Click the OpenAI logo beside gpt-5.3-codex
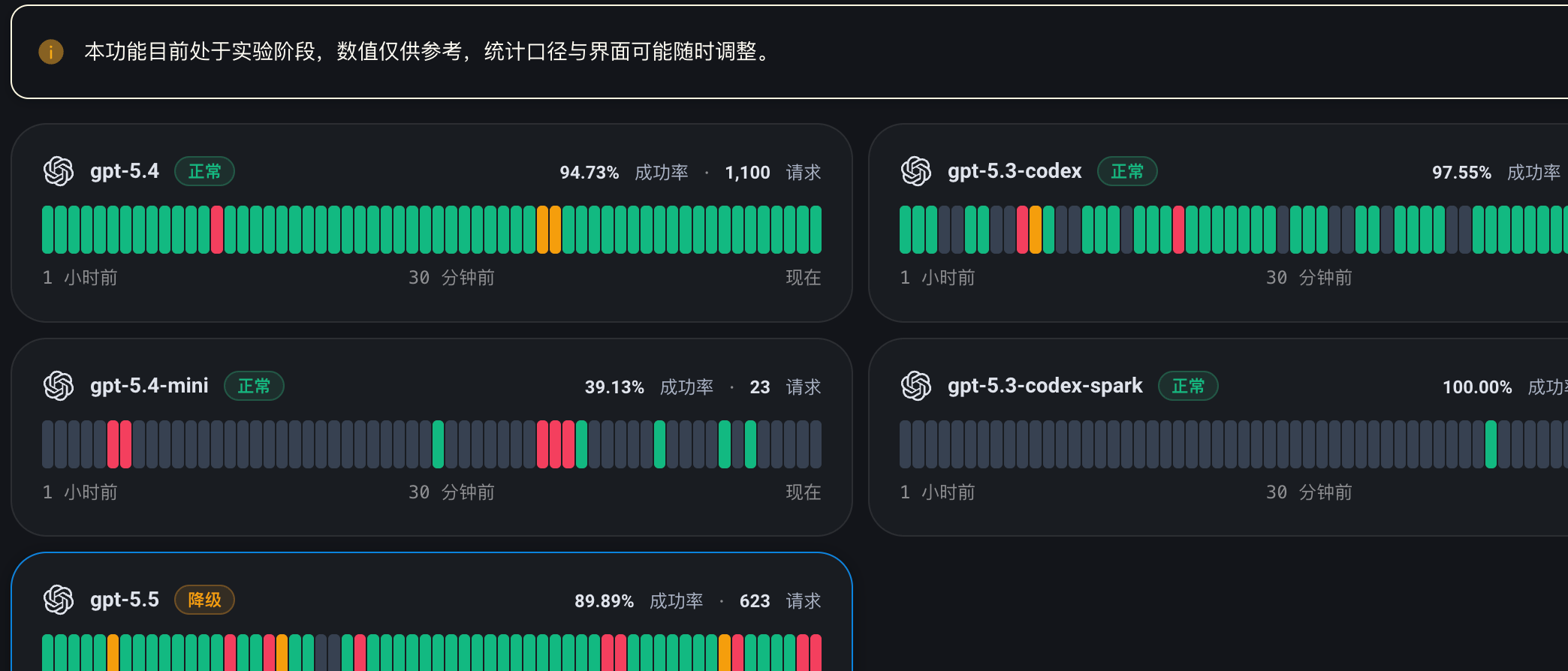This screenshot has width=1568, height=671. pyautogui.click(x=916, y=171)
